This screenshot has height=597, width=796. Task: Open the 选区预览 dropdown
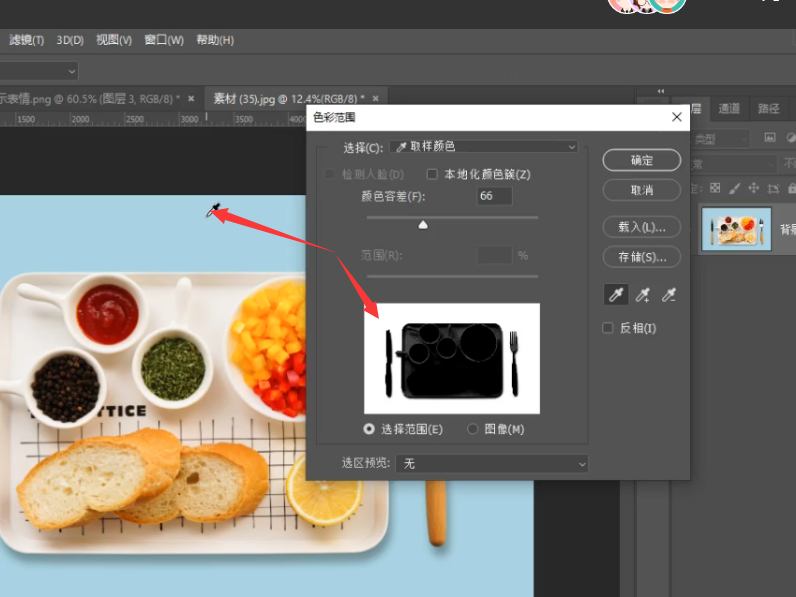click(492, 463)
